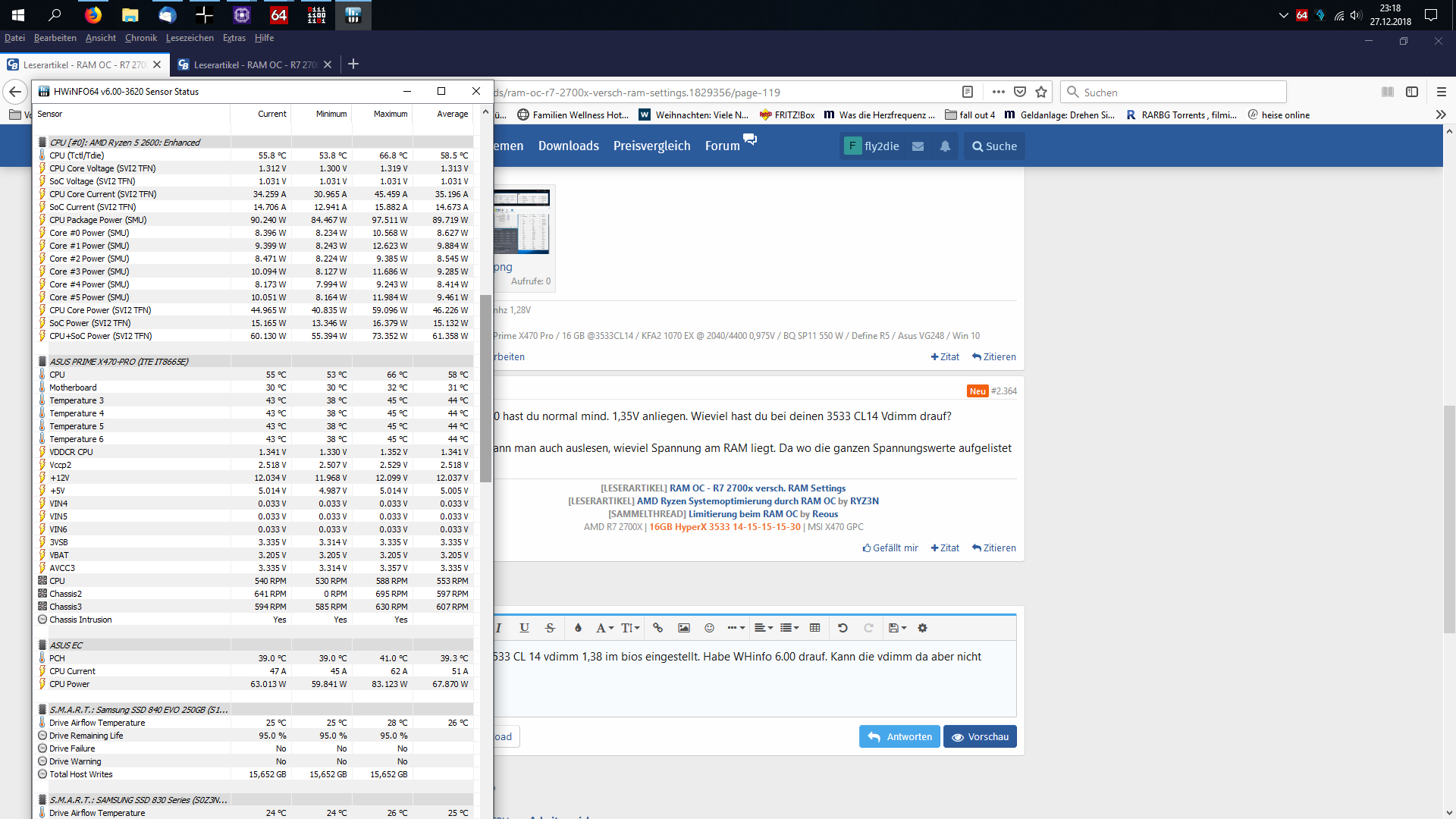The image size is (1456, 819).
Task: Click Zitieren on post #2.364
Action: coord(994,548)
